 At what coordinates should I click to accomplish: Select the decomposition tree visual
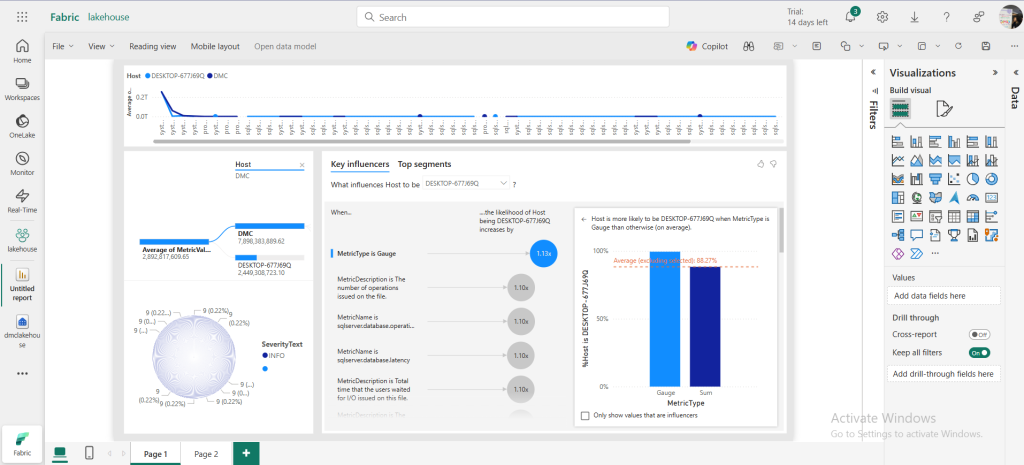(898, 234)
